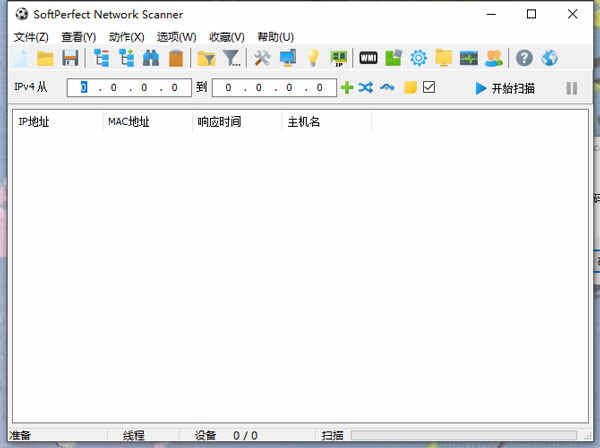Screen dimensions: 600x448
Task: Open the 收藏(V) menu
Action: tap(227, 37)
